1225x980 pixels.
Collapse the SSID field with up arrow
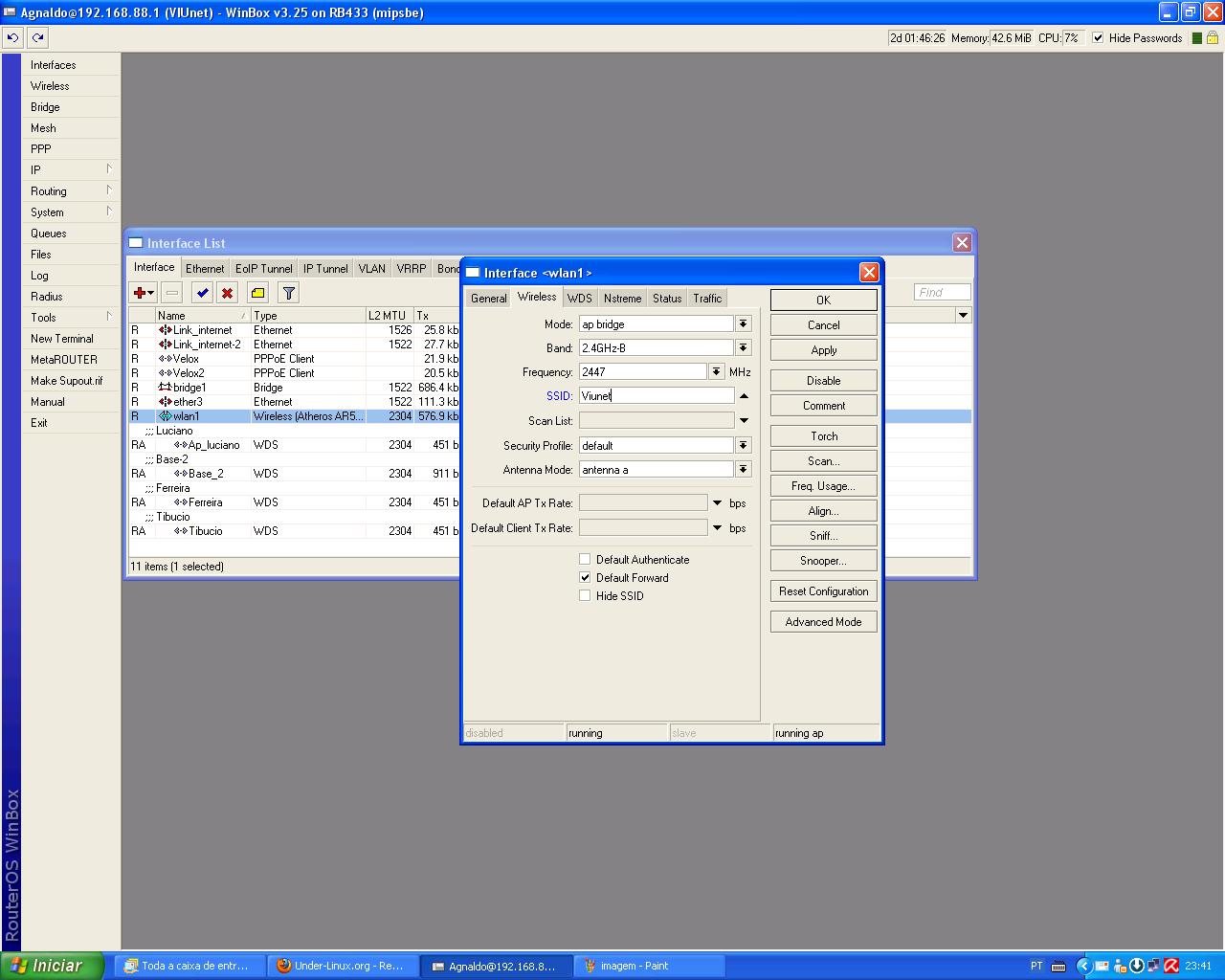point(744,395)
